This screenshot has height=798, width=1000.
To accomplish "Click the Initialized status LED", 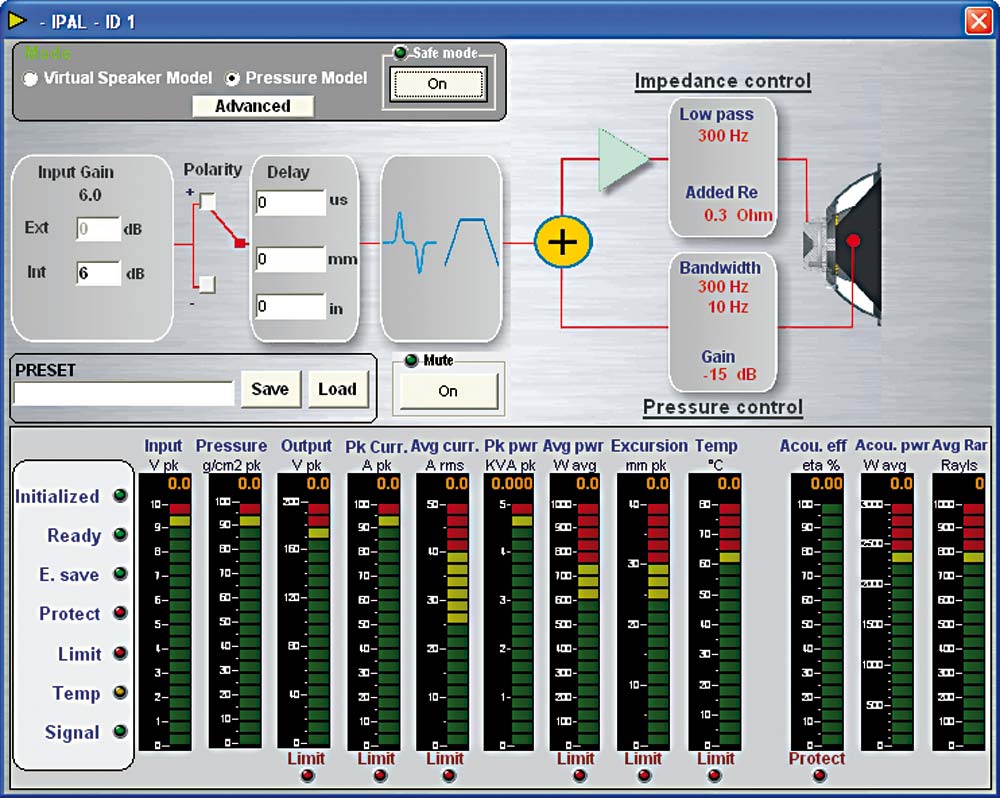I will (x=120, y=496).
